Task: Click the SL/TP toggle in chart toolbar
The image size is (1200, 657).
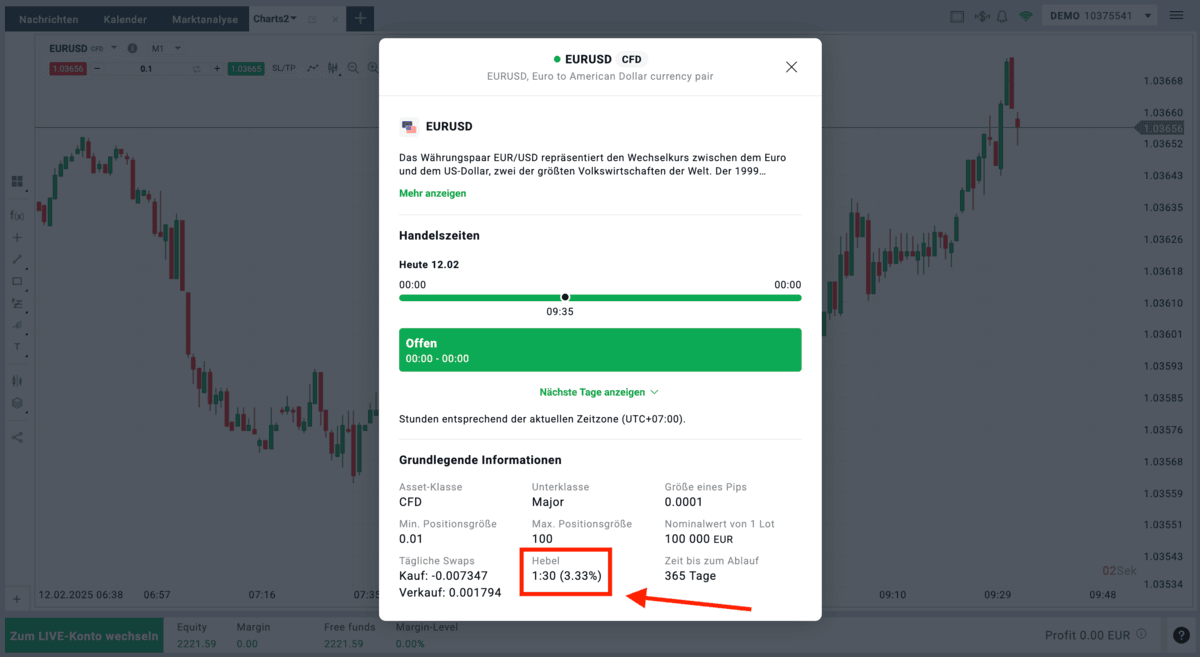Action: (284, 68)
